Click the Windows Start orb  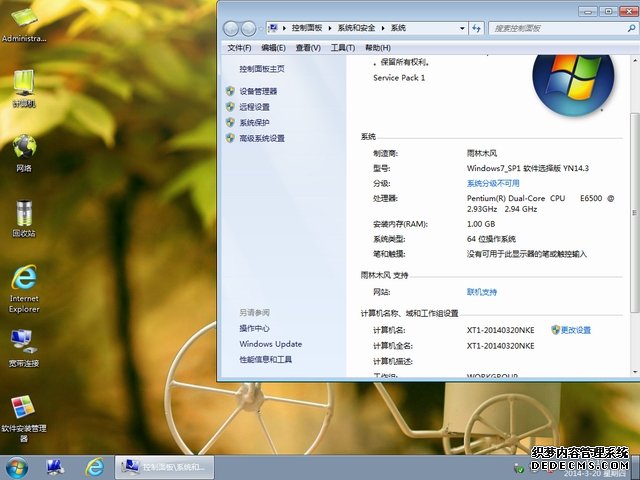pos(17,468)
